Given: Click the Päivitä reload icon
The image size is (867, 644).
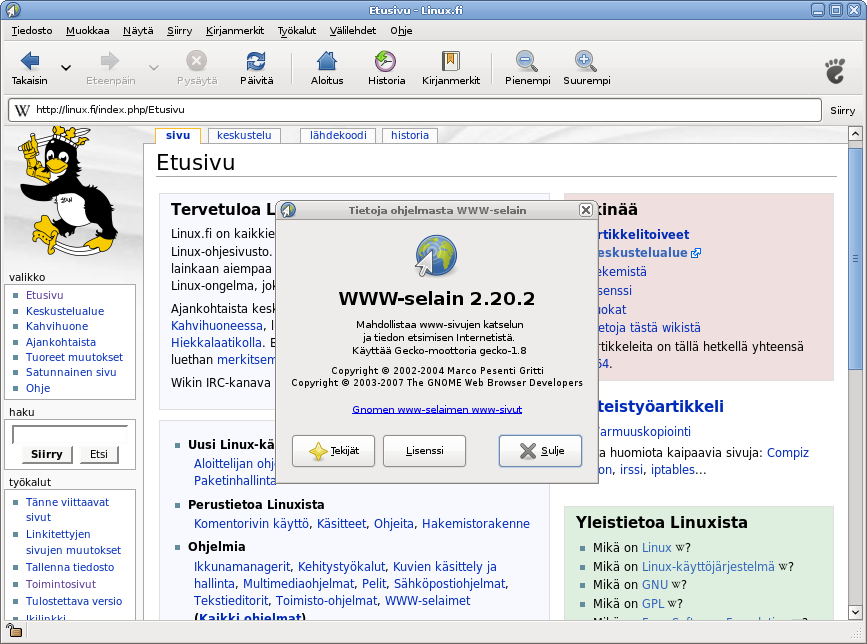Looking at the screenshot, I should point(256,62).
